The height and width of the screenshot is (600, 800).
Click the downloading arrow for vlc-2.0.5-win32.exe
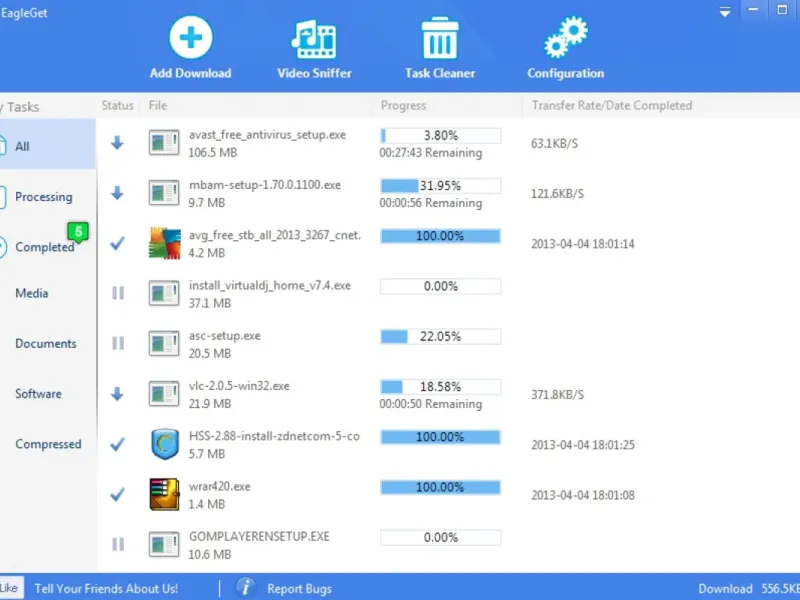pyautogui.click(x=117, y=394)
